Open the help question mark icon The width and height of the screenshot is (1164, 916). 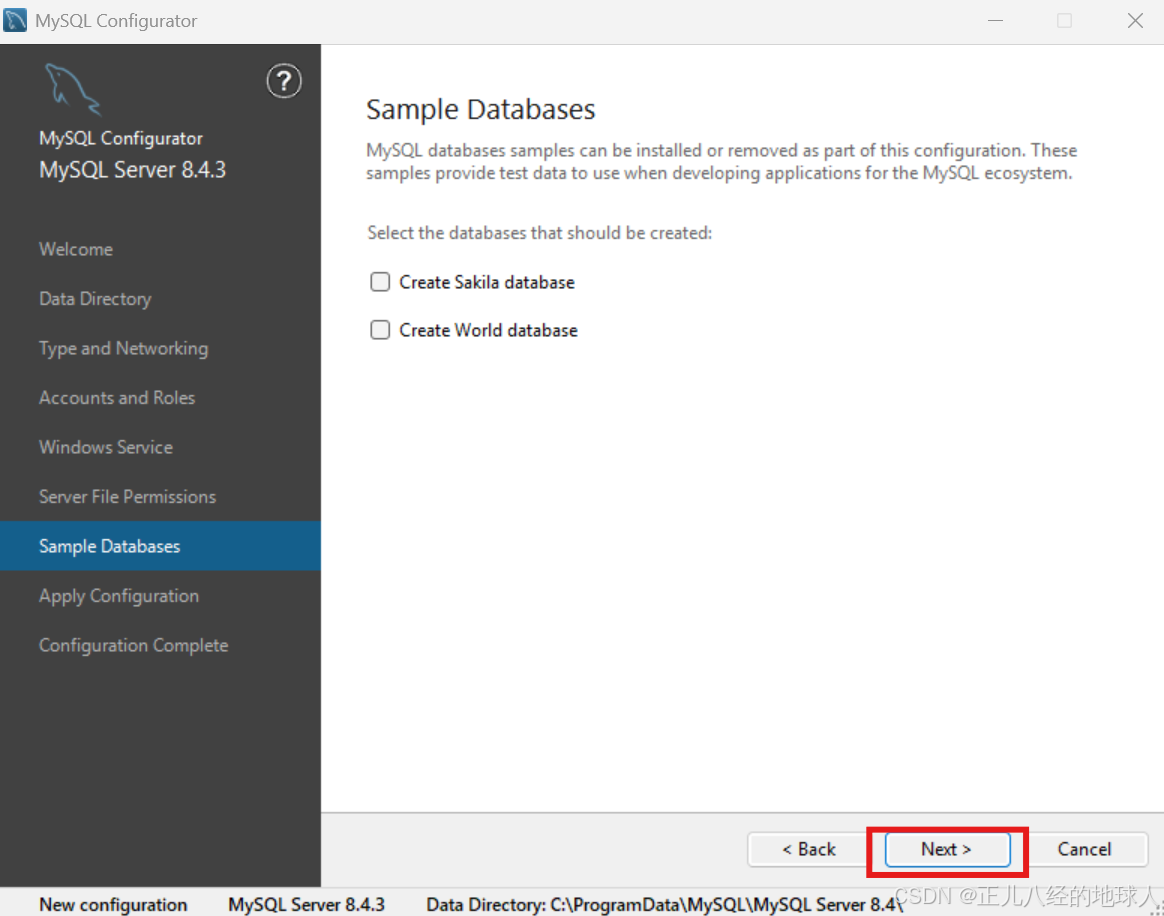[x=284, y=81]
